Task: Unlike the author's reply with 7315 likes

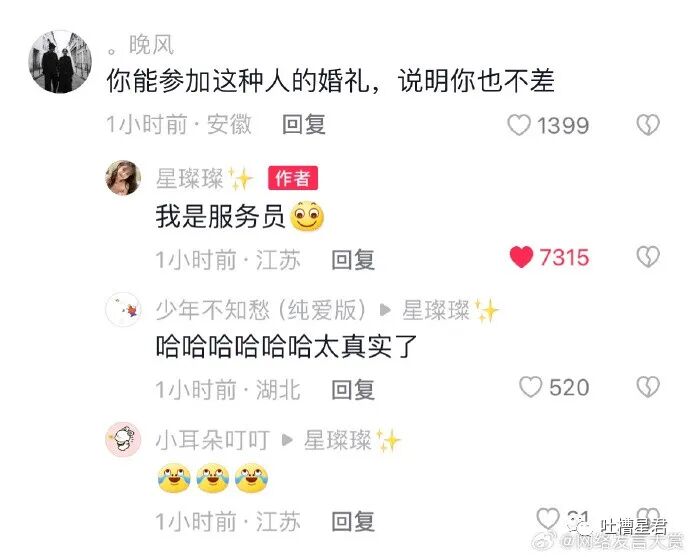Action: tap(521, 257)
